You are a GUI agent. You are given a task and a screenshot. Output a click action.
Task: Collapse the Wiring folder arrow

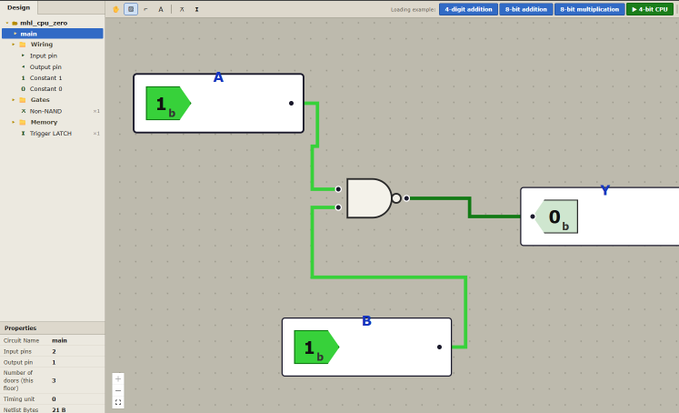pyautogui.click(x=13, y=44)
